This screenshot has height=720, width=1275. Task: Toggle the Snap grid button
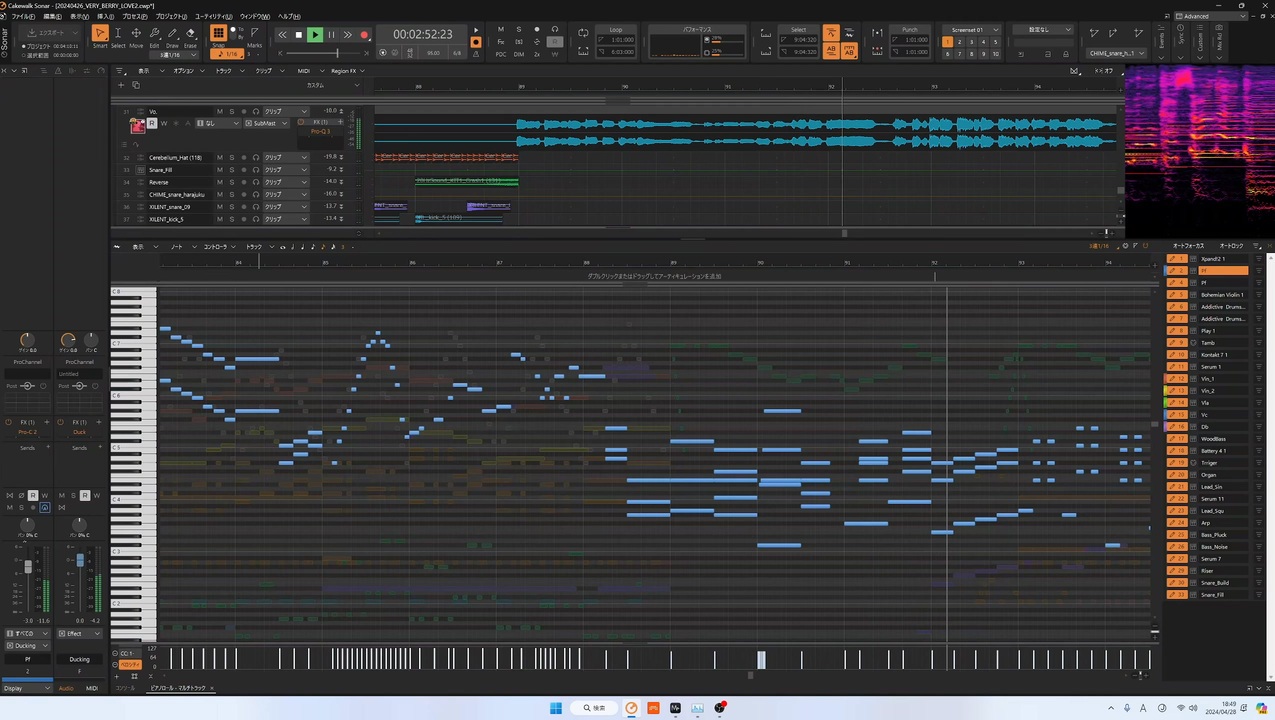tap(218, 34)
